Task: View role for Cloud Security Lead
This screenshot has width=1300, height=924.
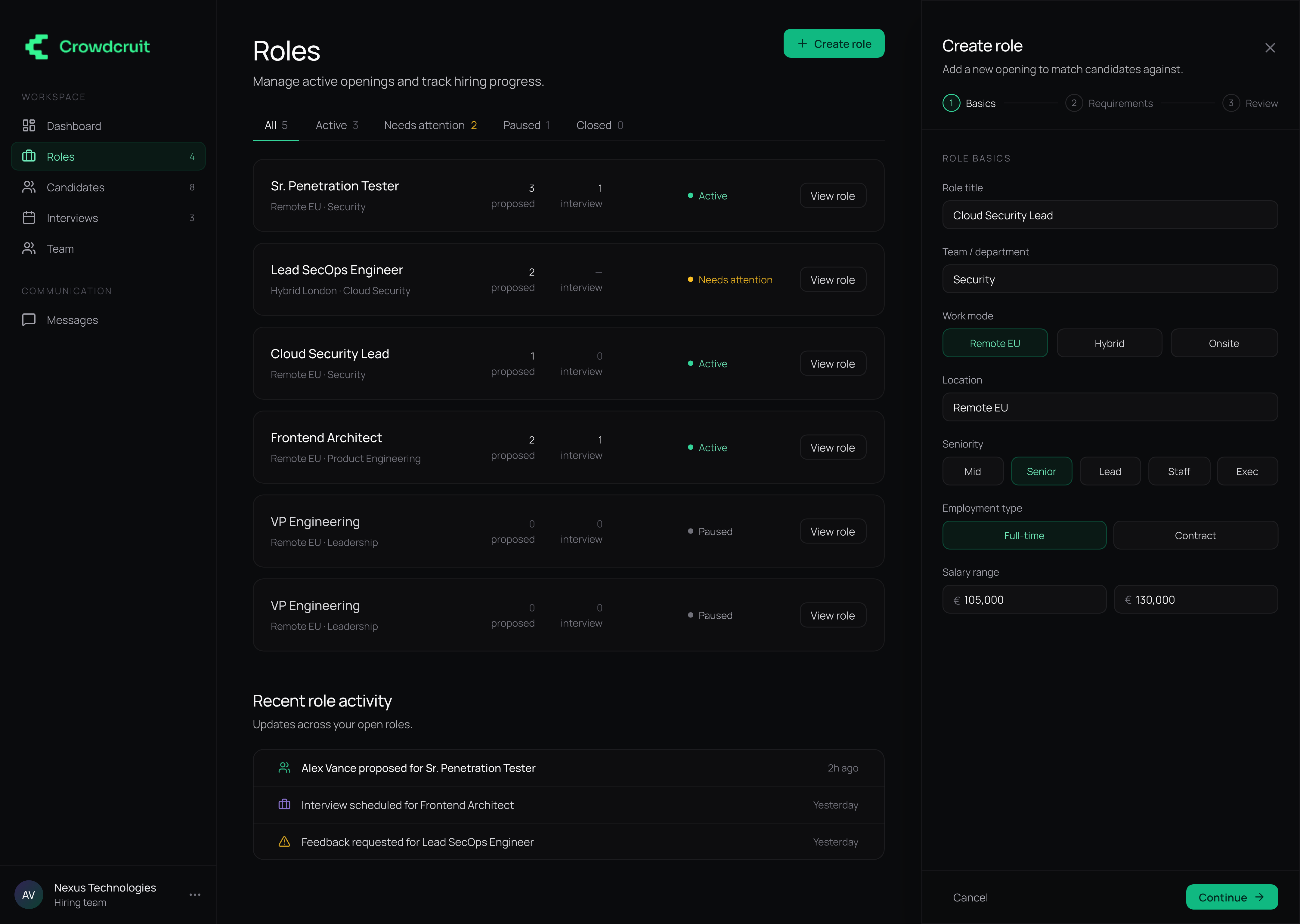Action: pyautogui.click(x=833, y=363)
